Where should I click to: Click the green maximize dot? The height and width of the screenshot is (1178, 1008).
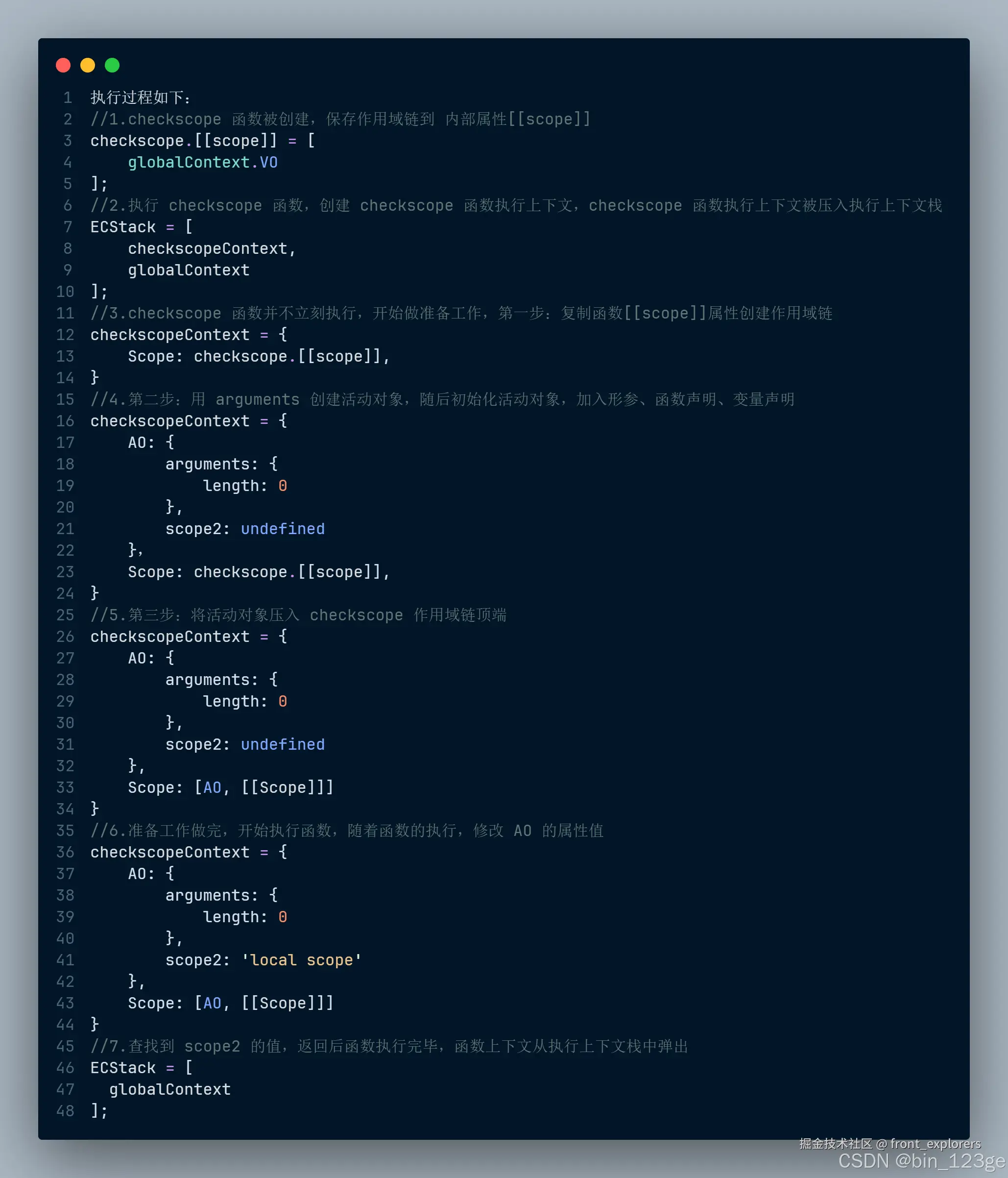pos(112,65)
